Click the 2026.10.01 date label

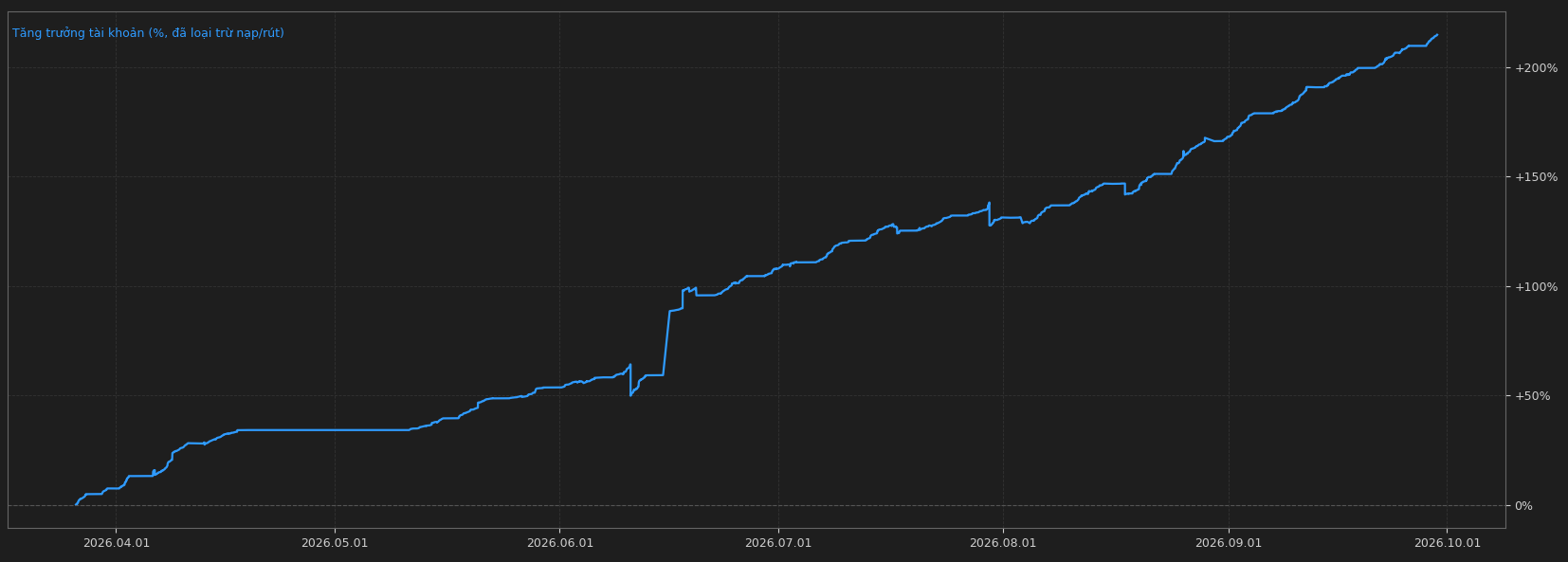(1448, 543)
